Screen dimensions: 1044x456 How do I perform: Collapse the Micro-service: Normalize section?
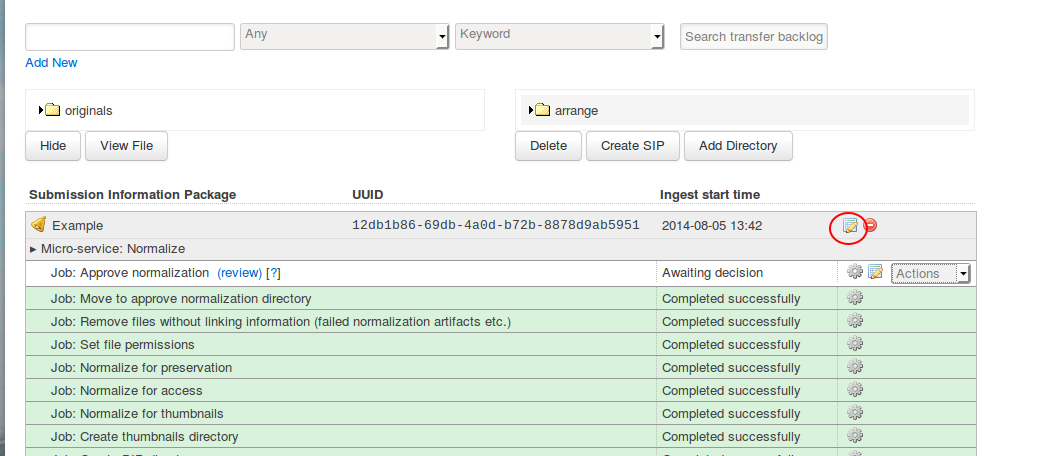tap(33, 249)
